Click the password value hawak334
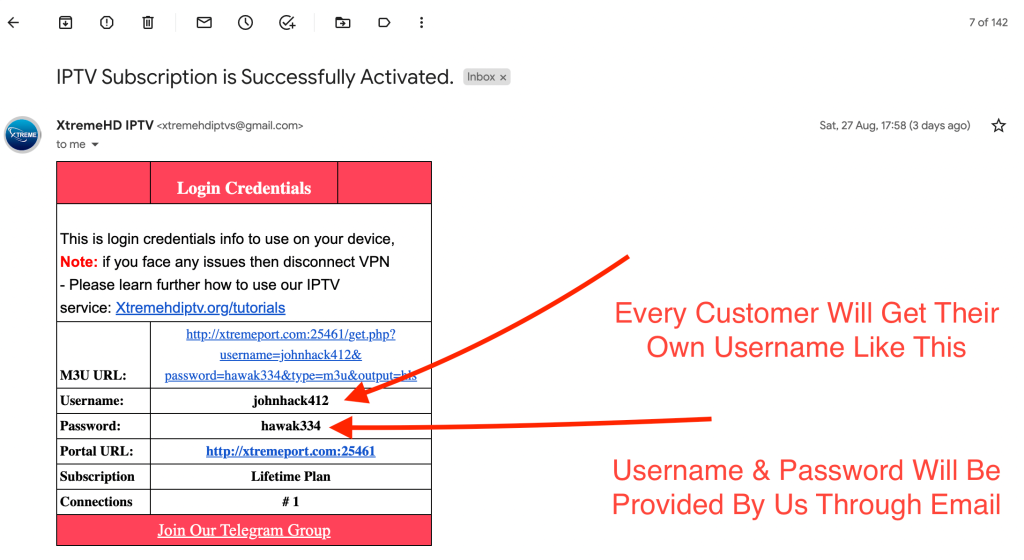This screenshot has height=560, width=1024. click(291, 426)
